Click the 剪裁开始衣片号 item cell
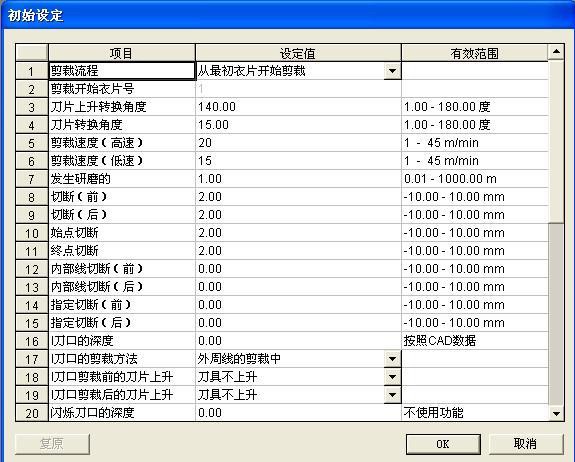 click(121, 89)
